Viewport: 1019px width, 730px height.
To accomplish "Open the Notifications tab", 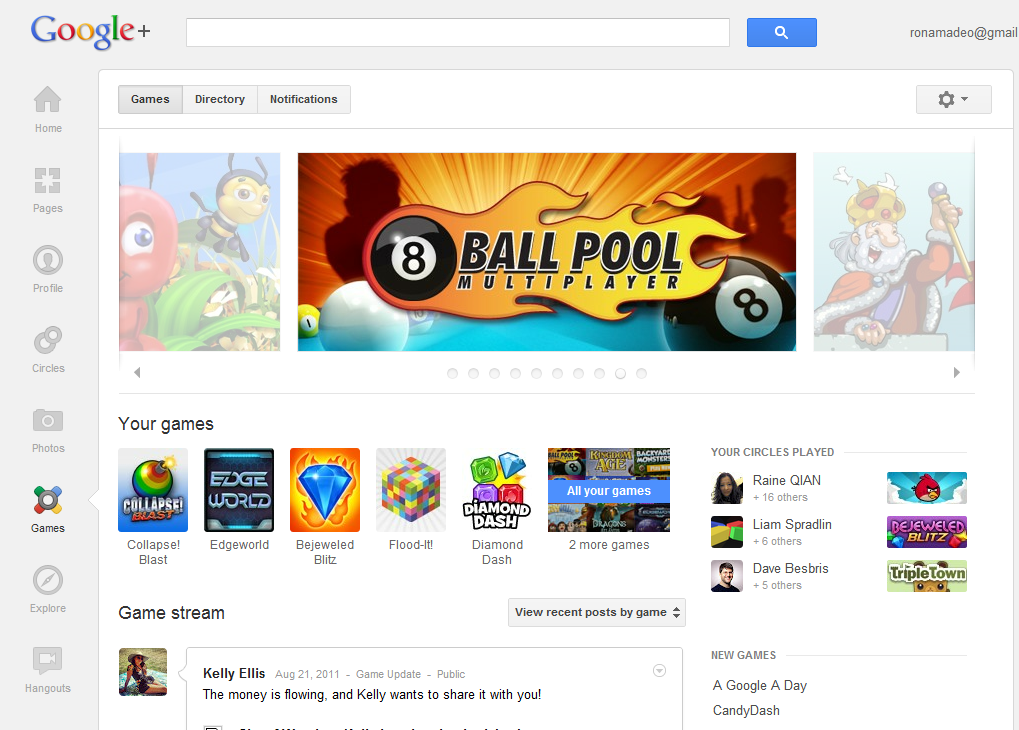I will point(303,99).
